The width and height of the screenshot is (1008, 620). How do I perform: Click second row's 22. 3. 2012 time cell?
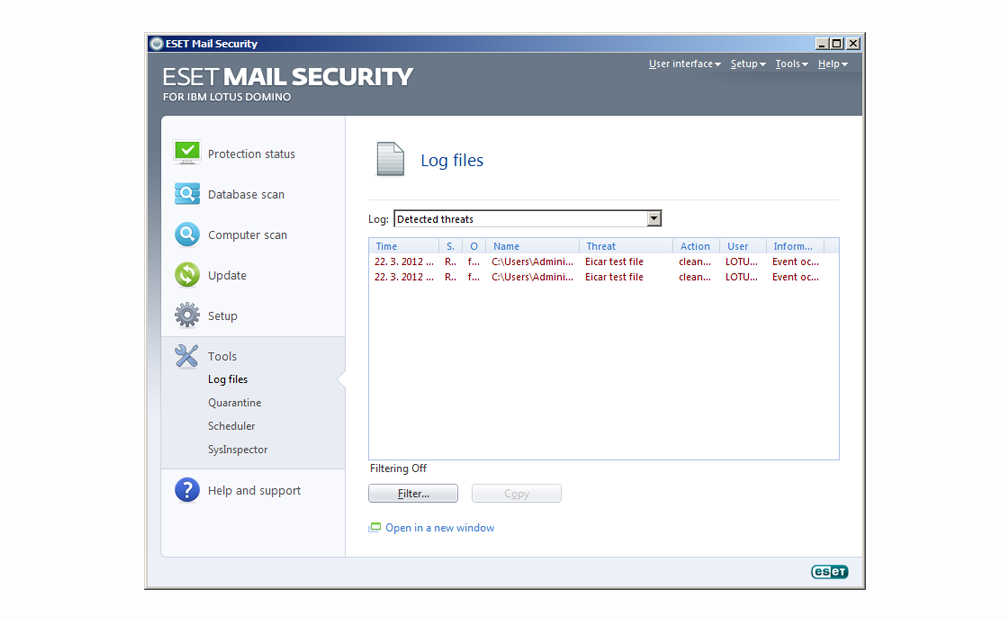point(404,277)
